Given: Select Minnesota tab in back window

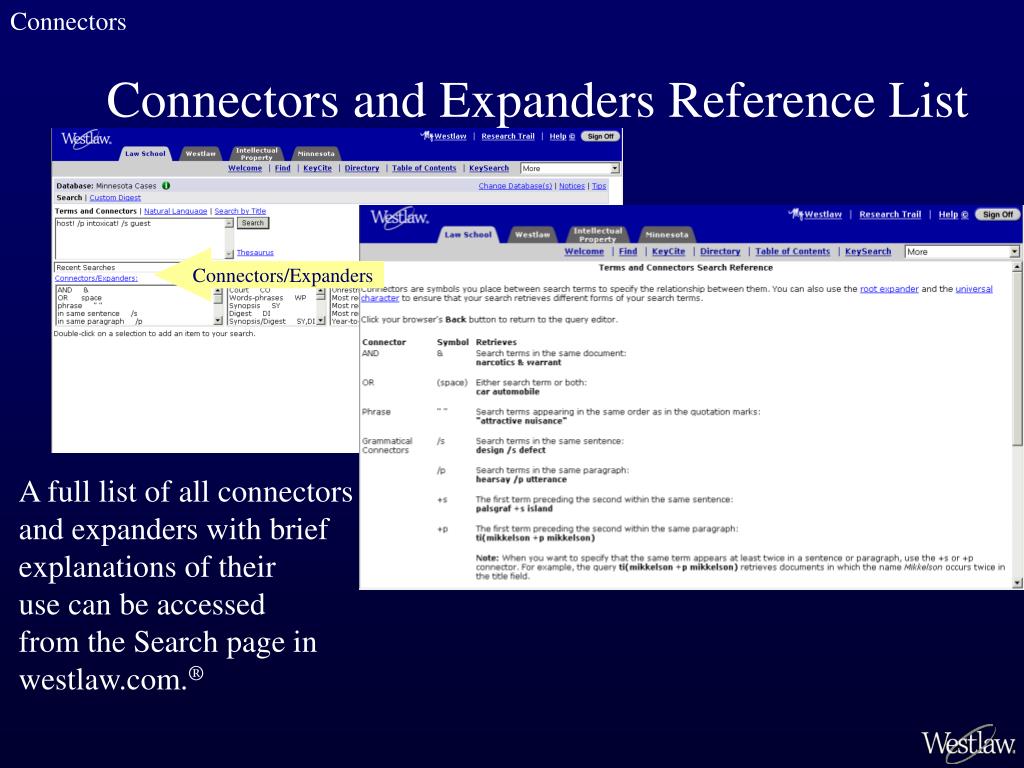Looking at the screenshot, I should (315, 153).
